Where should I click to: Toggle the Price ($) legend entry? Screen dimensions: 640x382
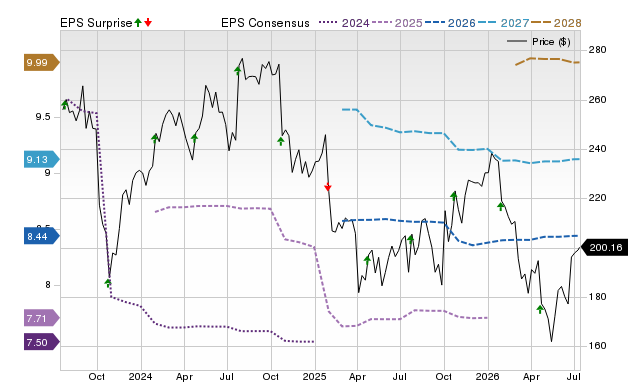(x=539, y=42)
